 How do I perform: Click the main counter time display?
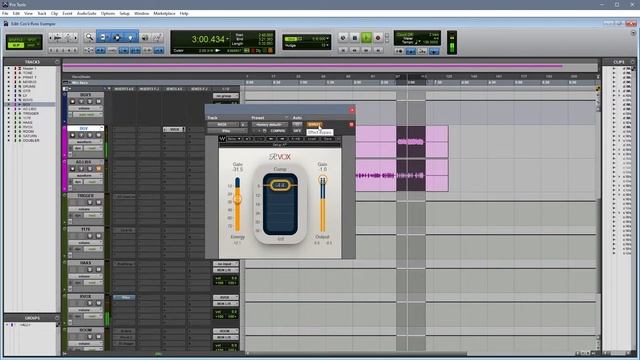(x=208, y=39)
